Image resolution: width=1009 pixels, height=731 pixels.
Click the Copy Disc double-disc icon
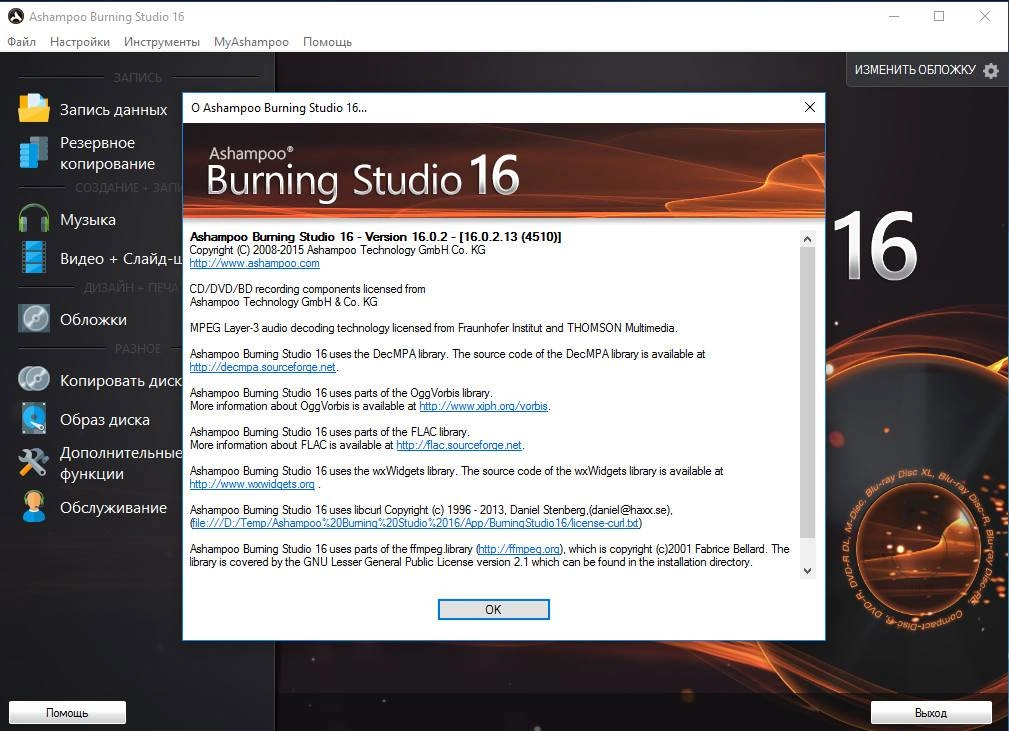tap(33, 380)
